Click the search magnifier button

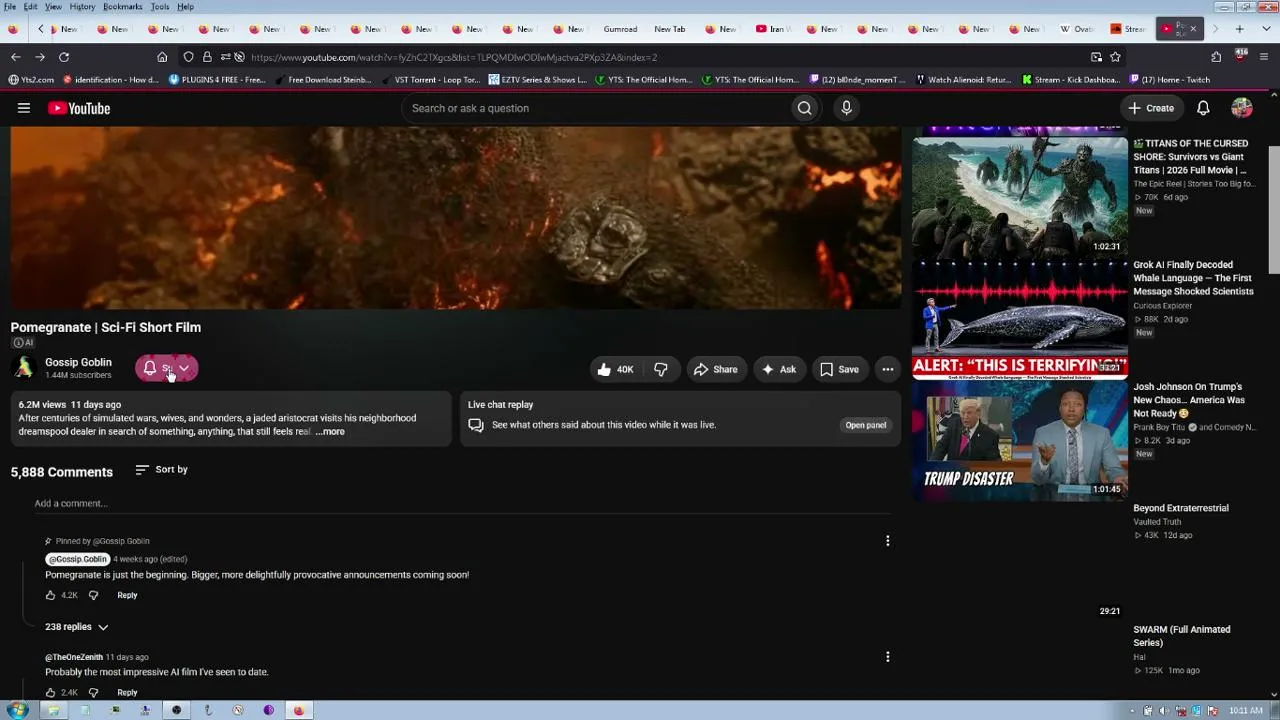point(805,108)
